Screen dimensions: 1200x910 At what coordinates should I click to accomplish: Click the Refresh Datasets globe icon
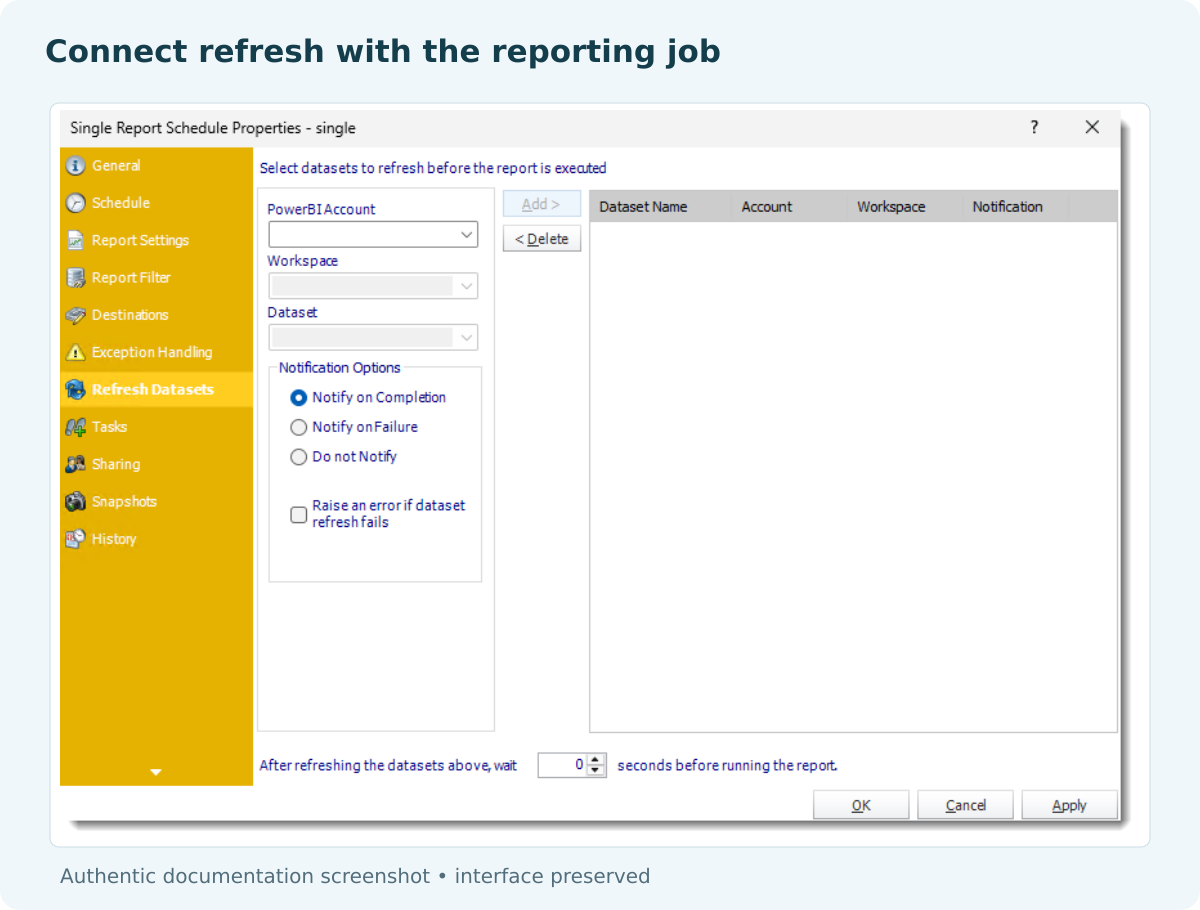click(75, 390)
